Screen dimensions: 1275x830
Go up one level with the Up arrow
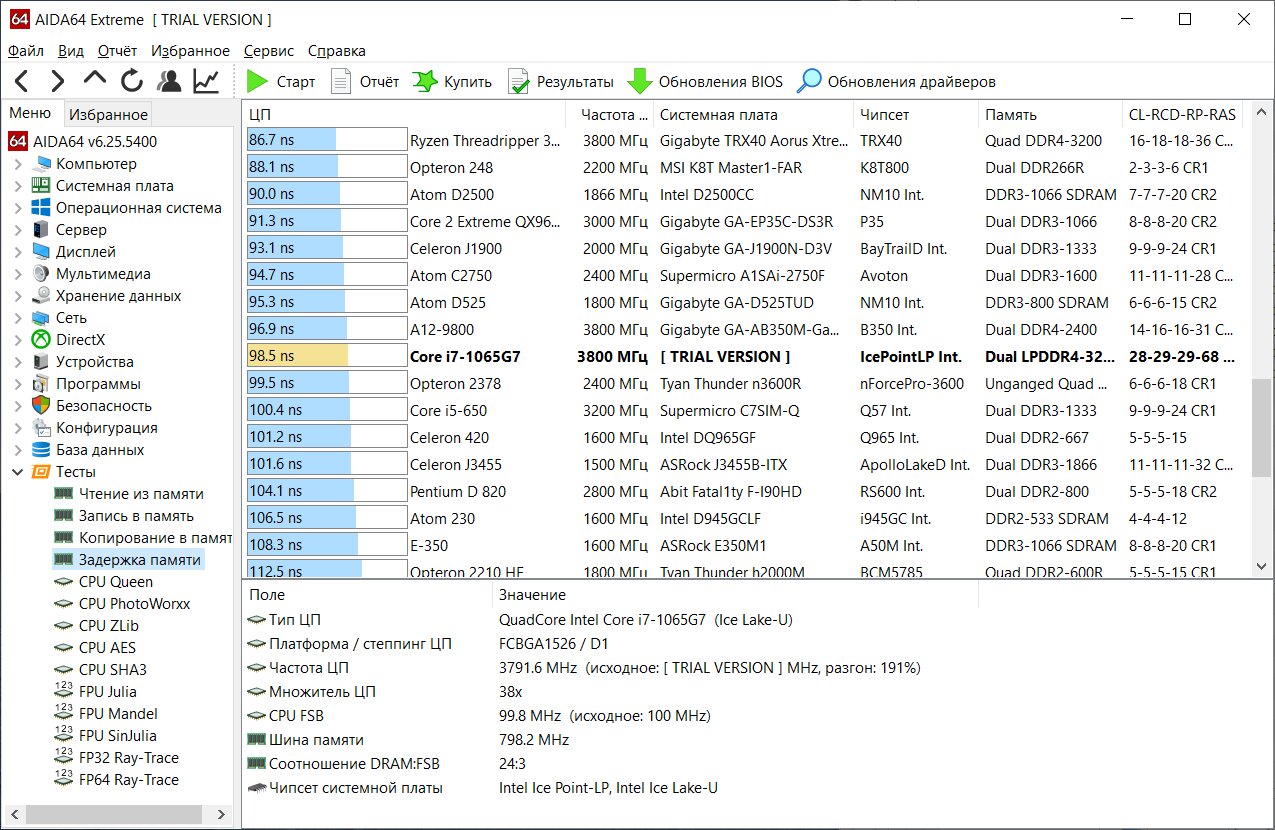pos(95,79)
